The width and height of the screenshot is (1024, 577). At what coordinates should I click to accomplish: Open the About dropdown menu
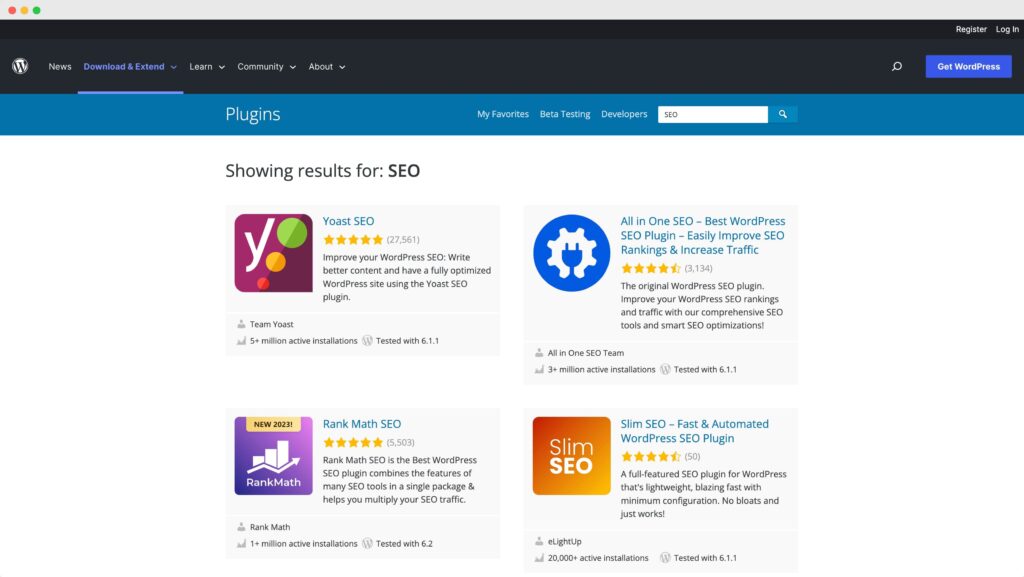[x=327, y=67]
